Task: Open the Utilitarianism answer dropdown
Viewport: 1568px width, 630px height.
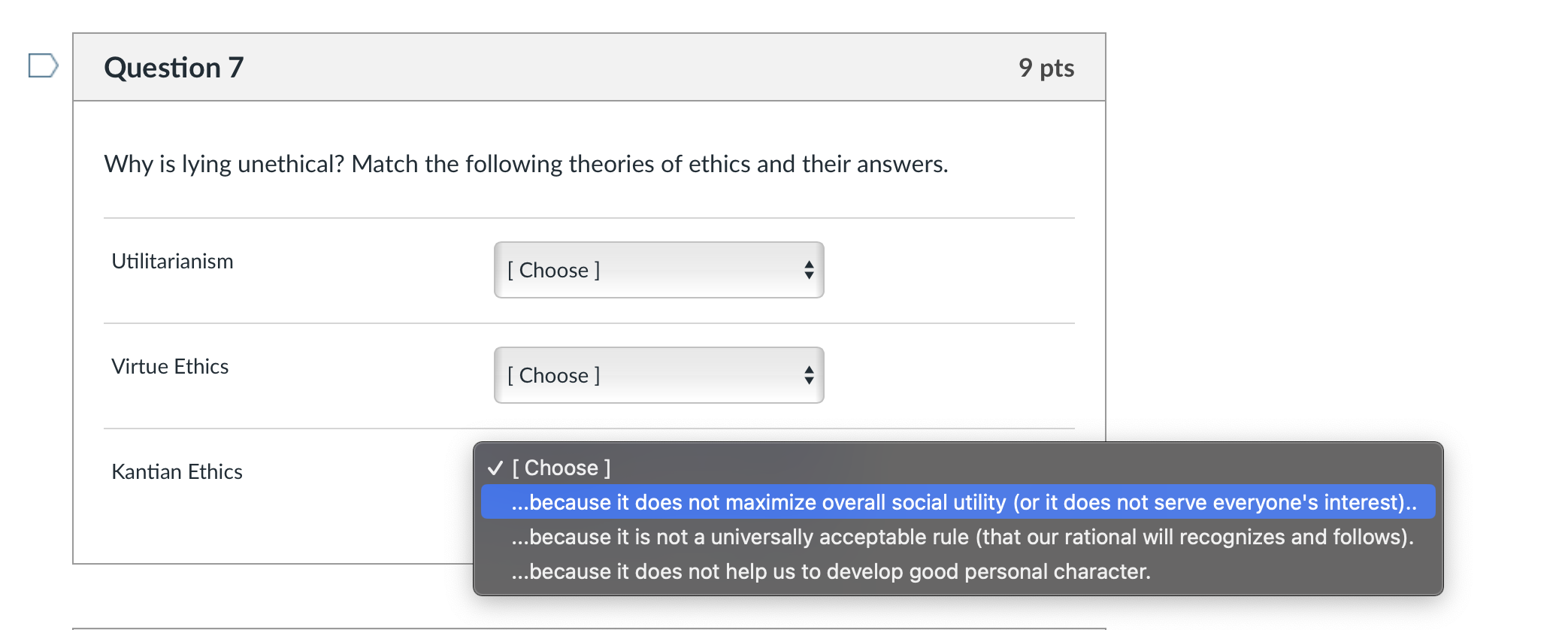Action: (x=658, y=270)
